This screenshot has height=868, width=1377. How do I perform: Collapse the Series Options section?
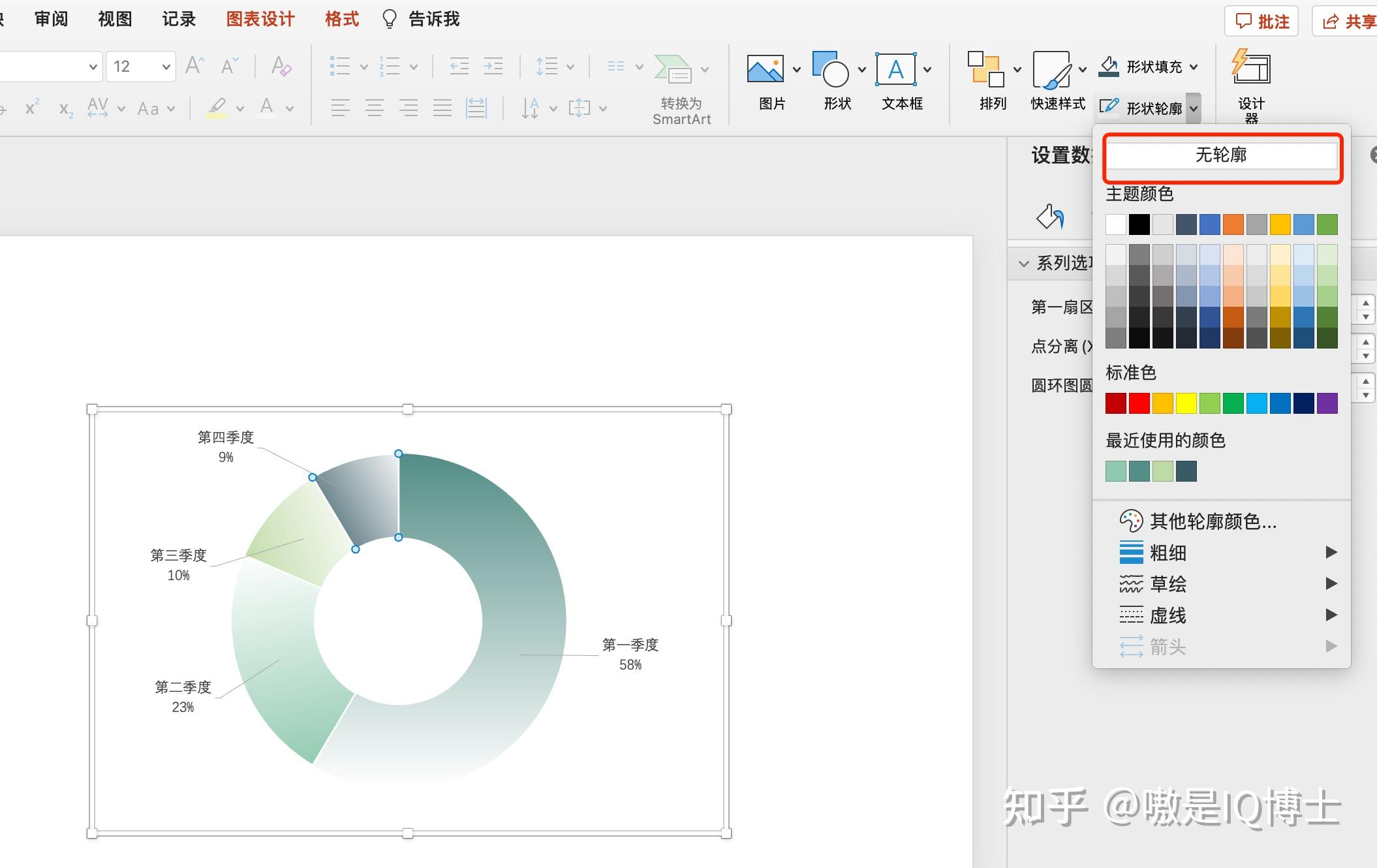click(1023, 263)
